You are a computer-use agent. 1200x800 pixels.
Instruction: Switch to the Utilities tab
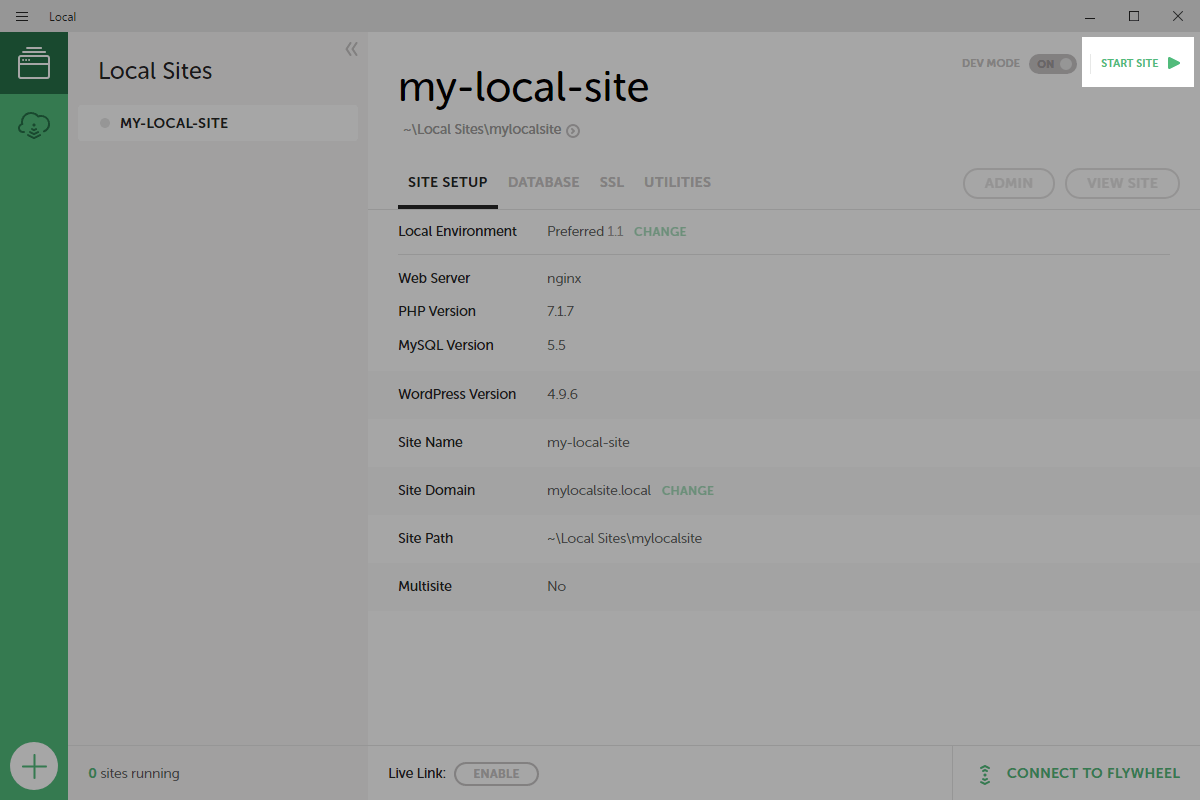click(x=677, y=182)
